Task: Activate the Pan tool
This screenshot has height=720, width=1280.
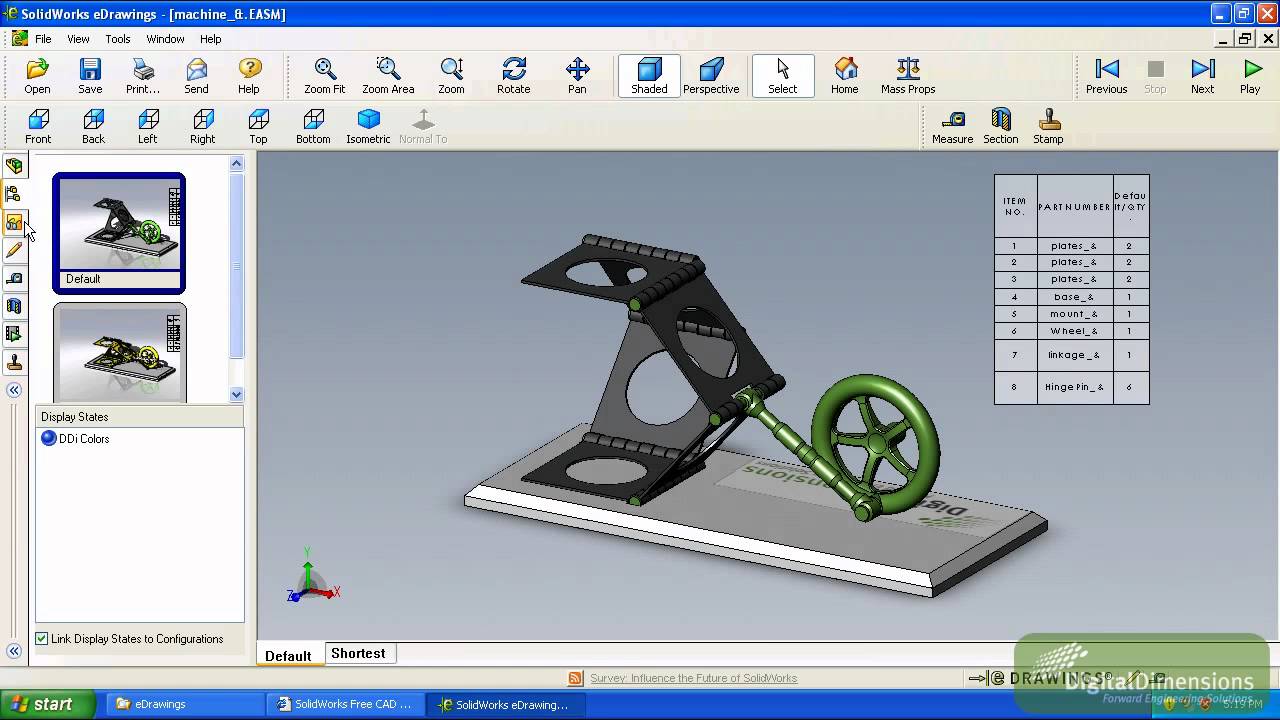Action: click(x=577, y=75)
